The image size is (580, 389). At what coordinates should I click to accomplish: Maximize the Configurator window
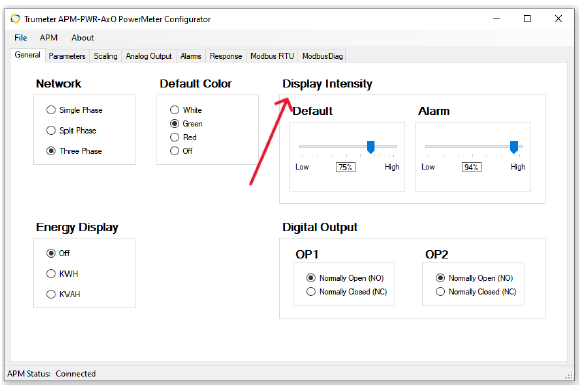pyautogui.click(x=527, y=18)
